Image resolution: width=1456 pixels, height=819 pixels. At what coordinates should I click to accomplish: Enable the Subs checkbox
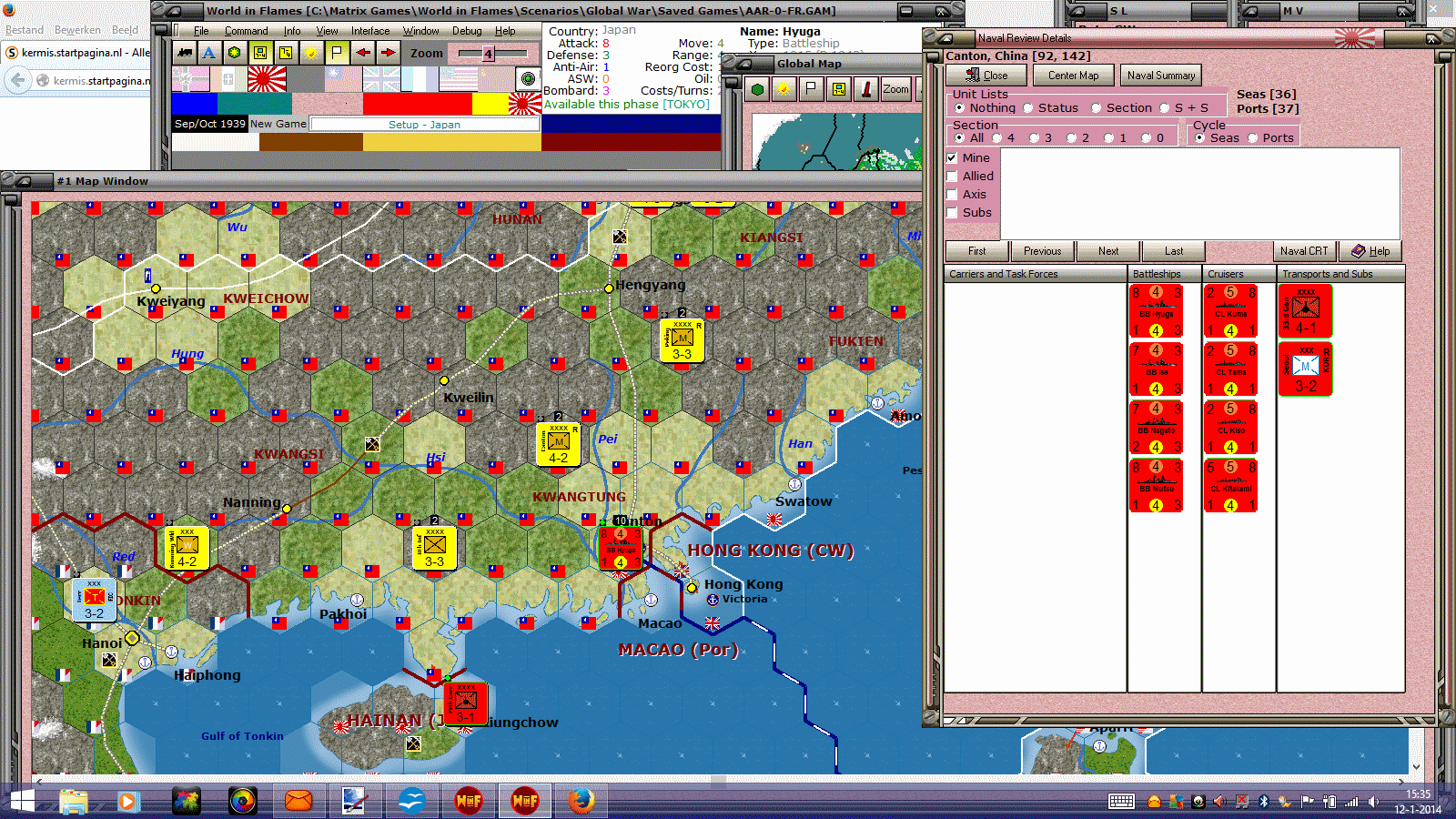[x=952, y=213]
